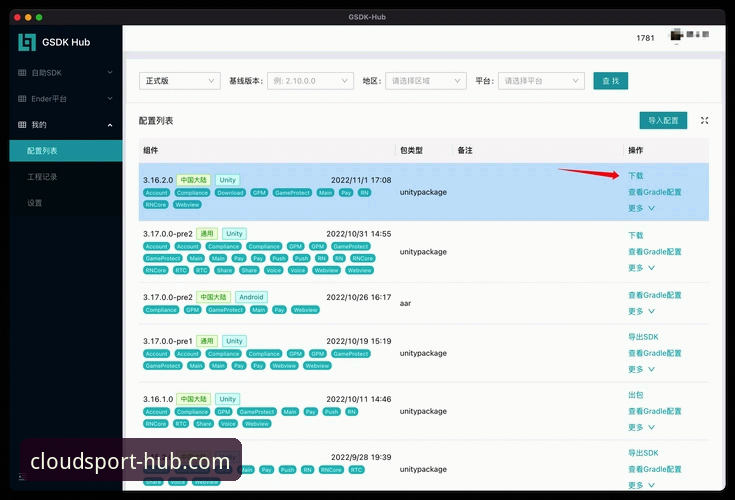
Task: Open the 基线版本 dropdown
Action: point(310,81)
